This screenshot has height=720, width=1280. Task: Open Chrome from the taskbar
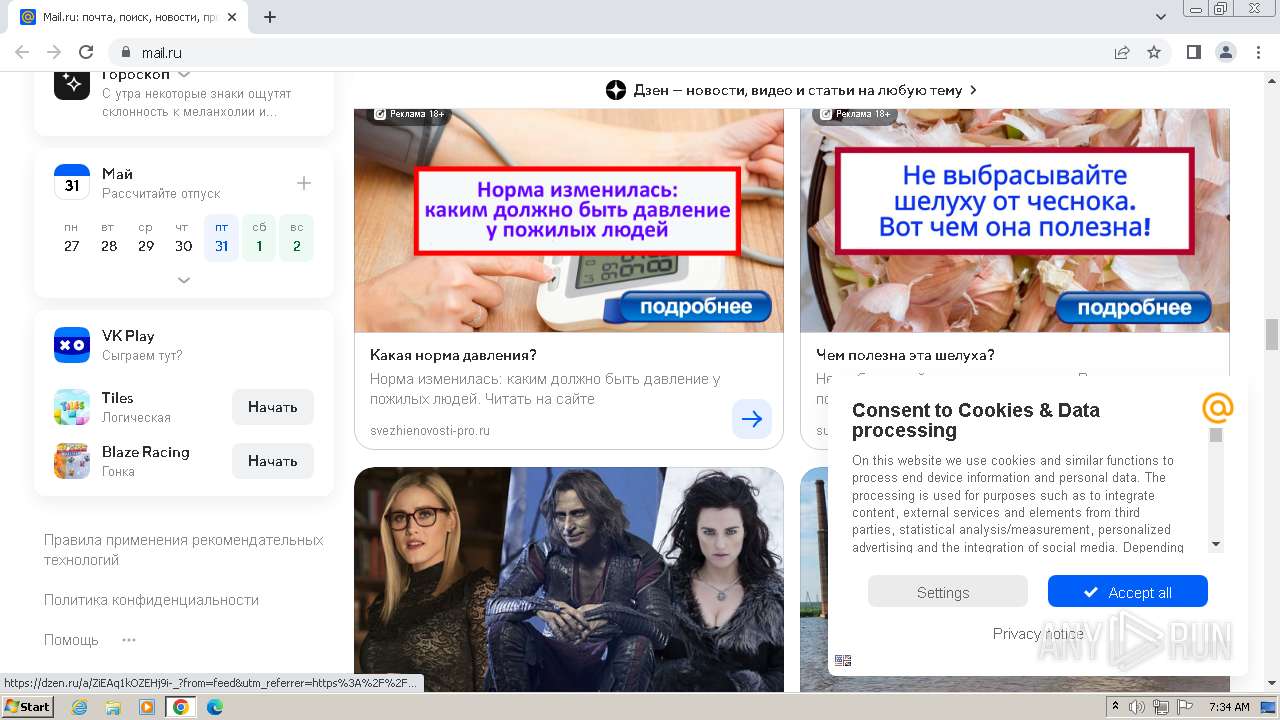pyautogui.click(x=181, y=707)
